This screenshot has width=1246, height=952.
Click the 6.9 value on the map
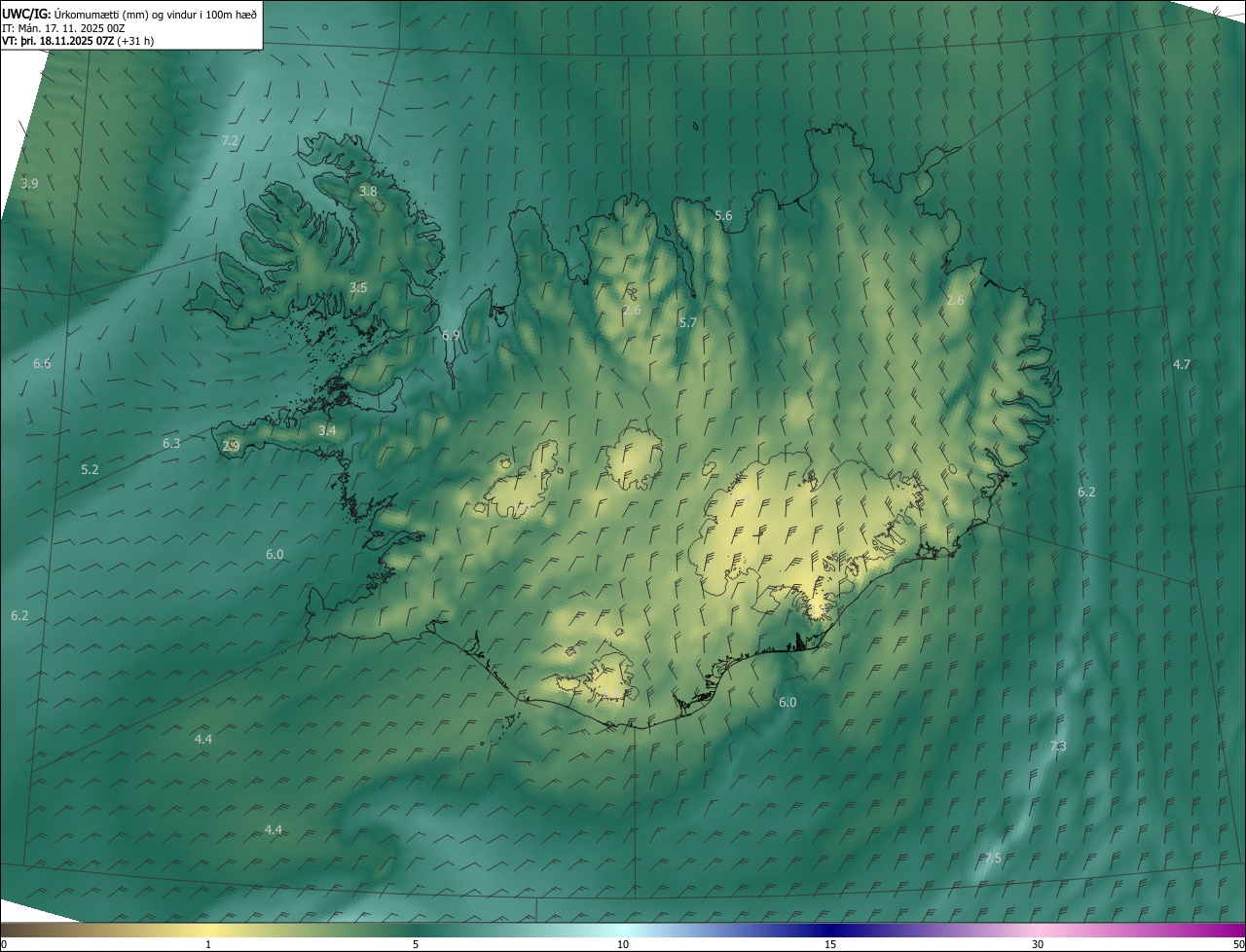tap(451, 335)
